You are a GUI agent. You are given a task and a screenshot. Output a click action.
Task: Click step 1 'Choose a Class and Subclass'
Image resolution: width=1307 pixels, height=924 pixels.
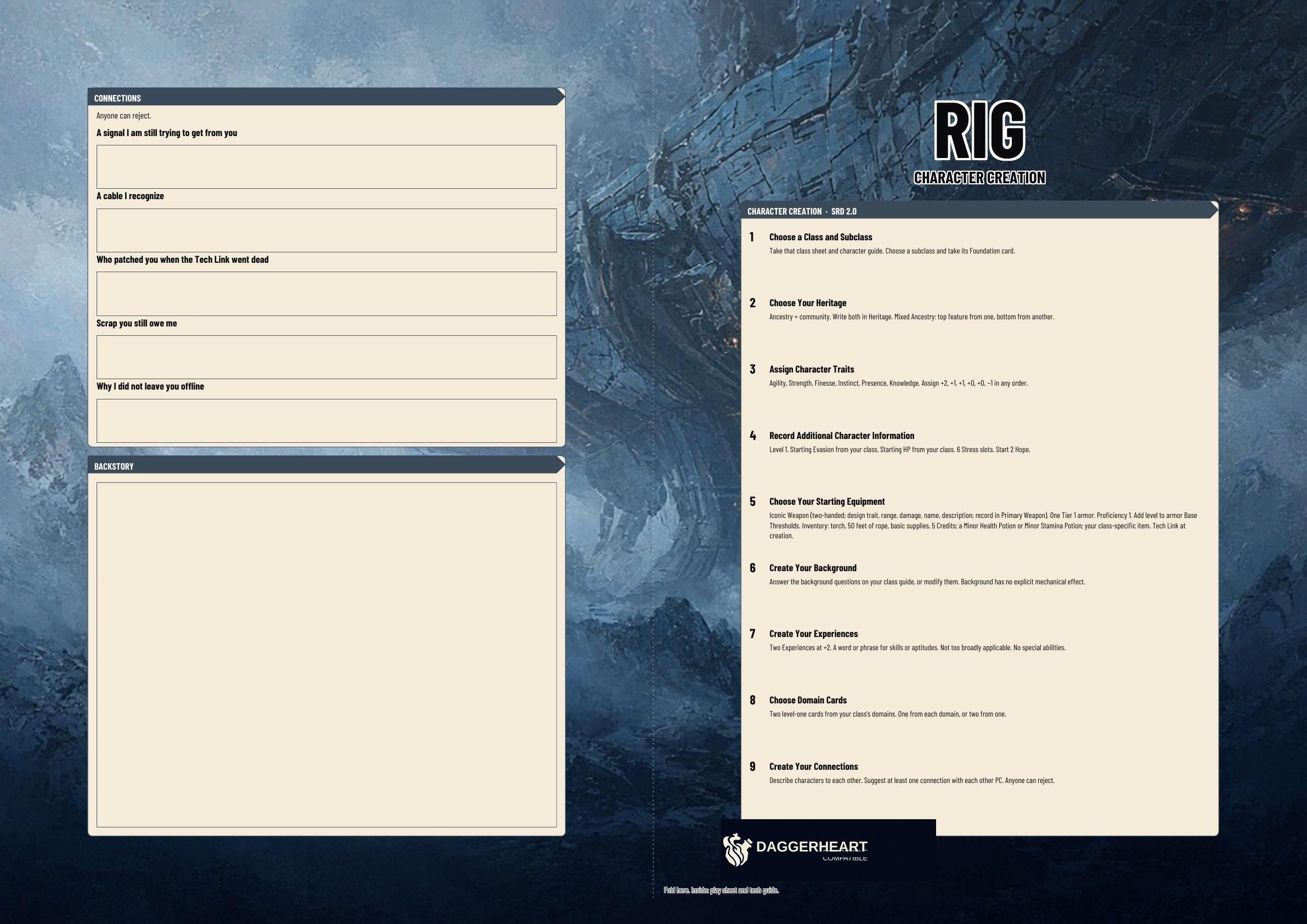tap(820, 237)
